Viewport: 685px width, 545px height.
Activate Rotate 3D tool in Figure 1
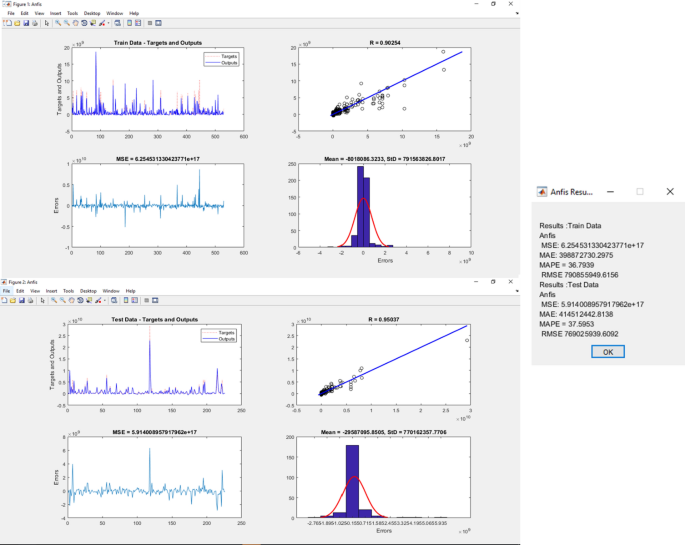[x=84, y=23]
